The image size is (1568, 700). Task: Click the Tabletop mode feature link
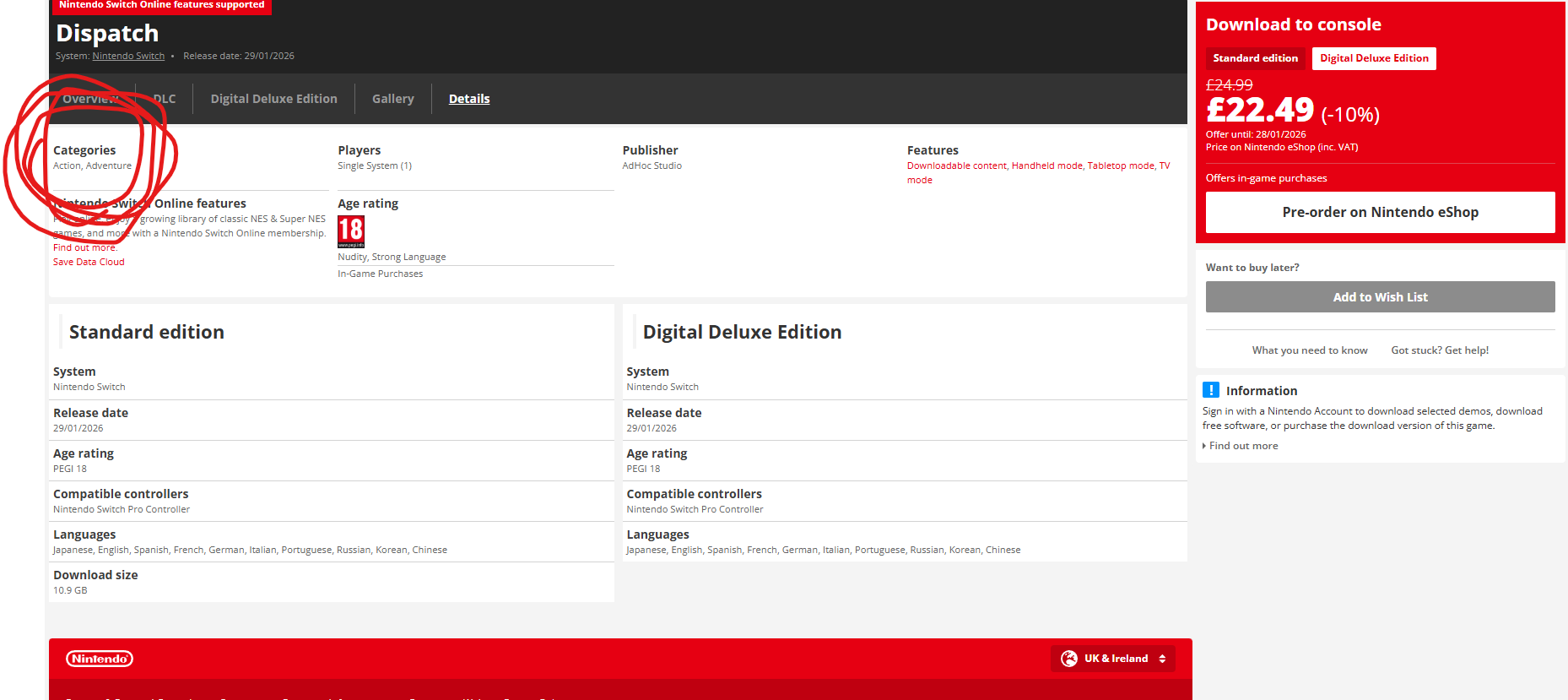1121,166
